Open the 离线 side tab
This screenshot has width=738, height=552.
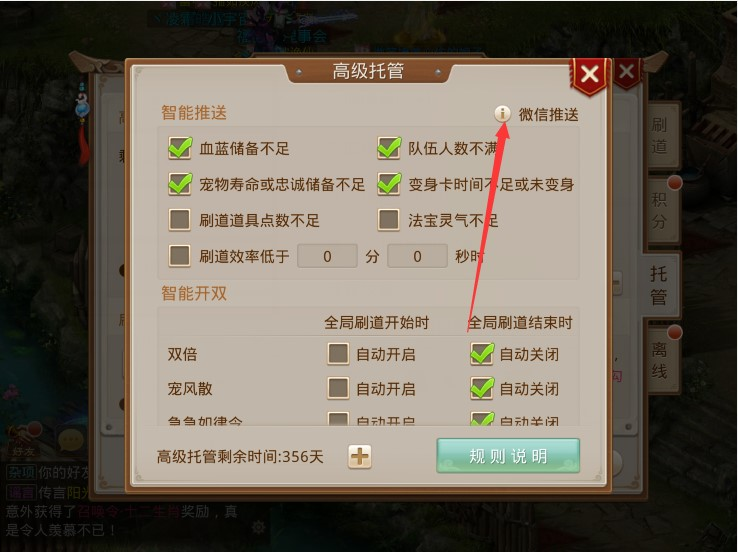(x=660, y=360)
